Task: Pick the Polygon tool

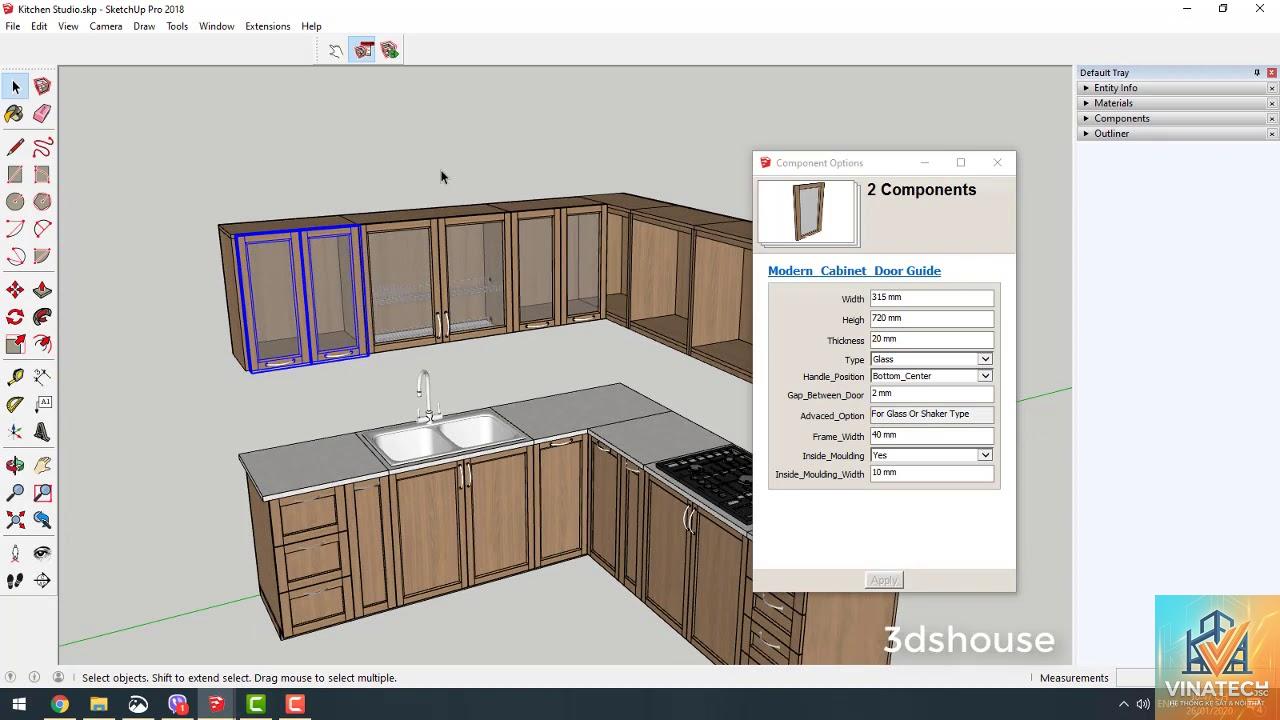Action: (x=42, y=202)
